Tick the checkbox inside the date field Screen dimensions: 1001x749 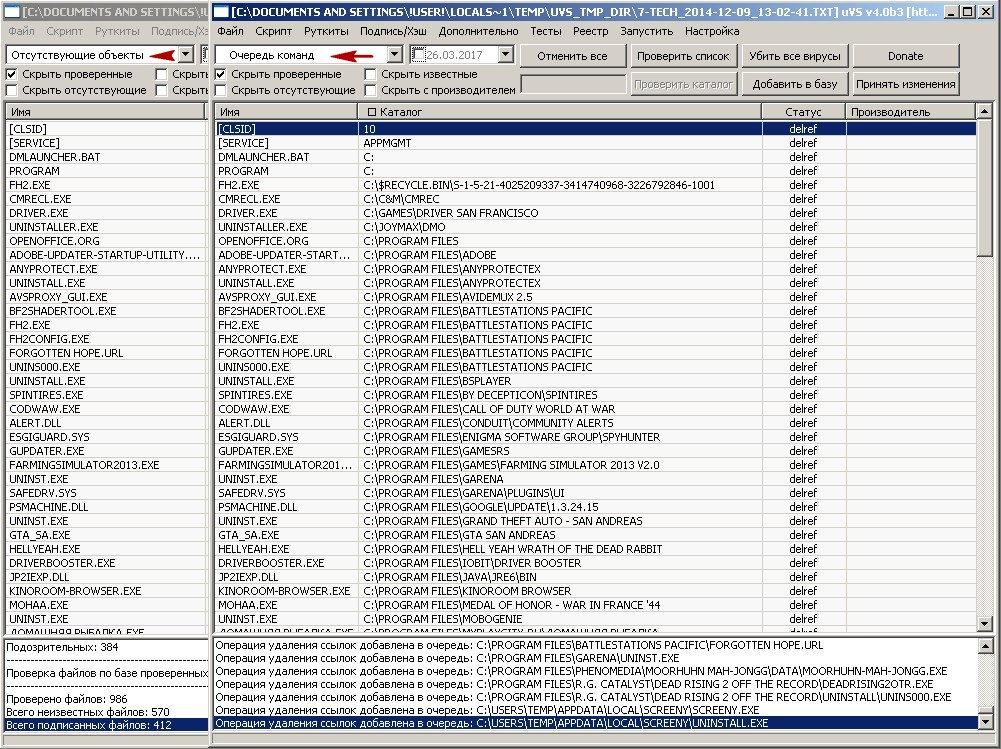coord(418,56)
